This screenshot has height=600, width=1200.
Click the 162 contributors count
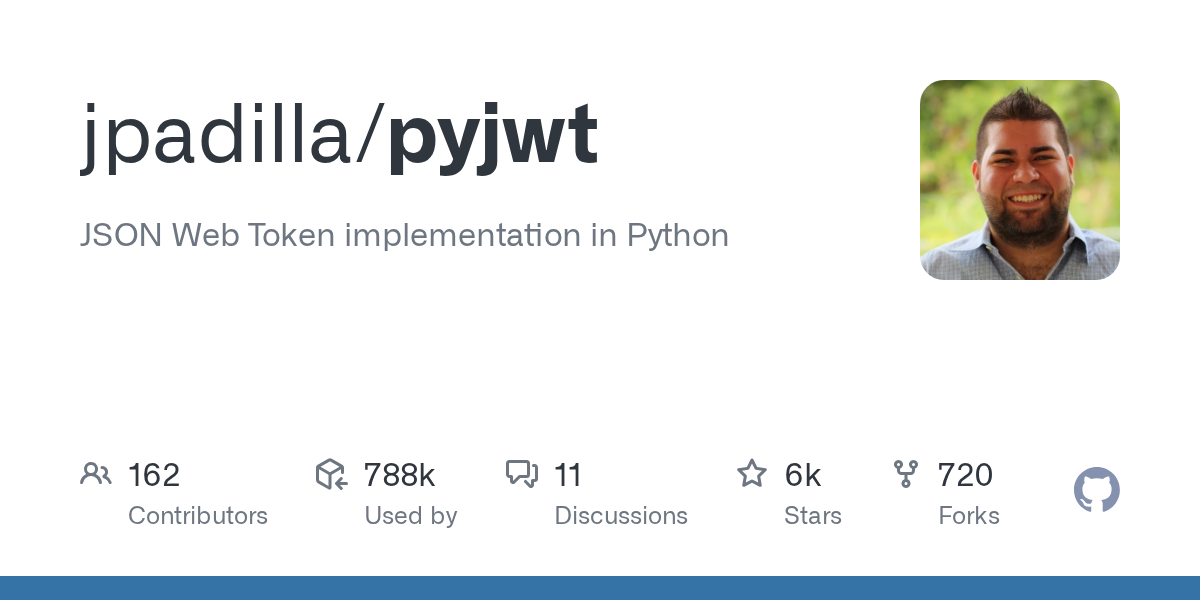pyautogui.click(x=154, y=475)
